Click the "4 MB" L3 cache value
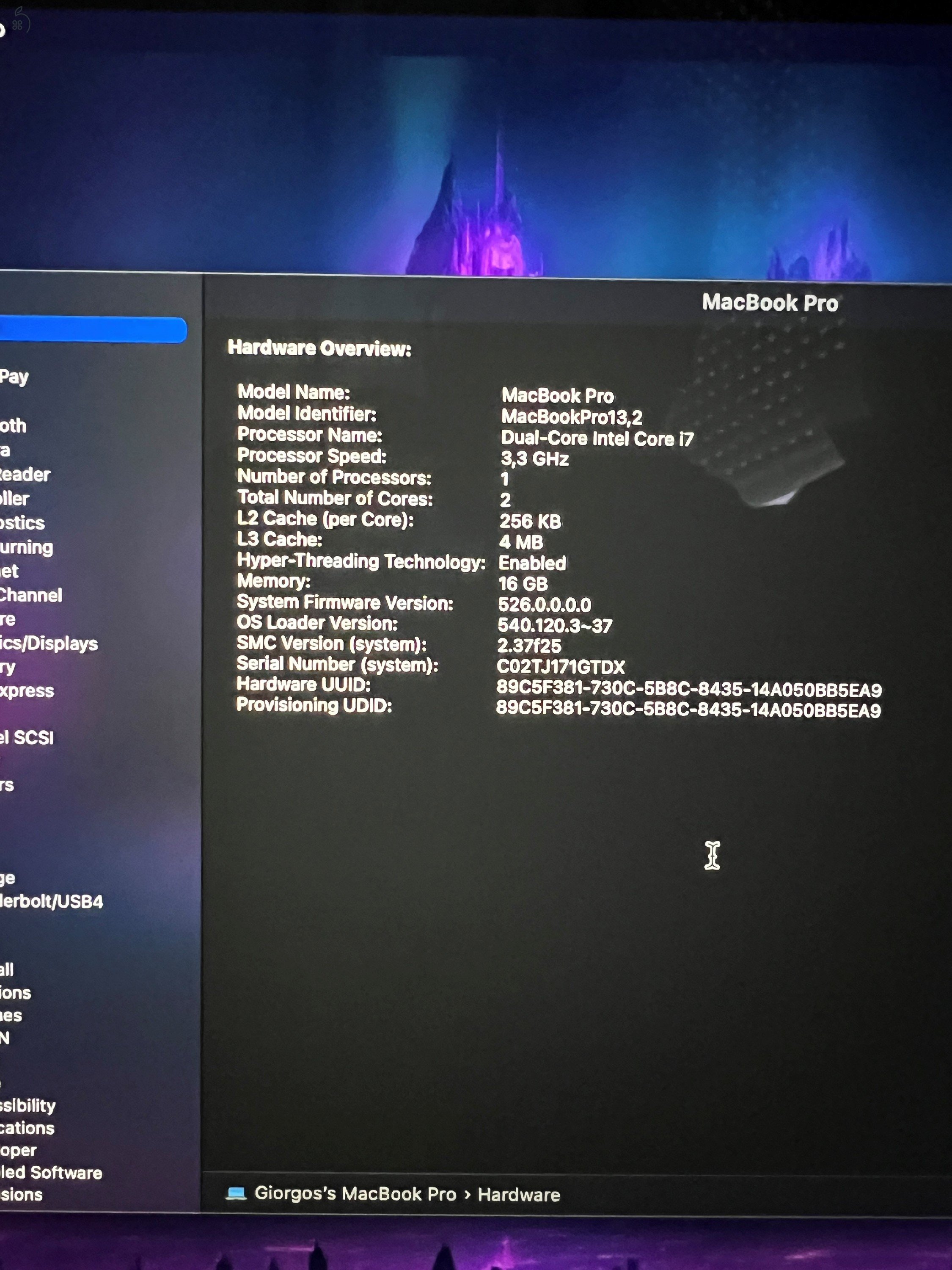Image resolution: width=952 pixels, height=1270 pixels. [521, 542]
